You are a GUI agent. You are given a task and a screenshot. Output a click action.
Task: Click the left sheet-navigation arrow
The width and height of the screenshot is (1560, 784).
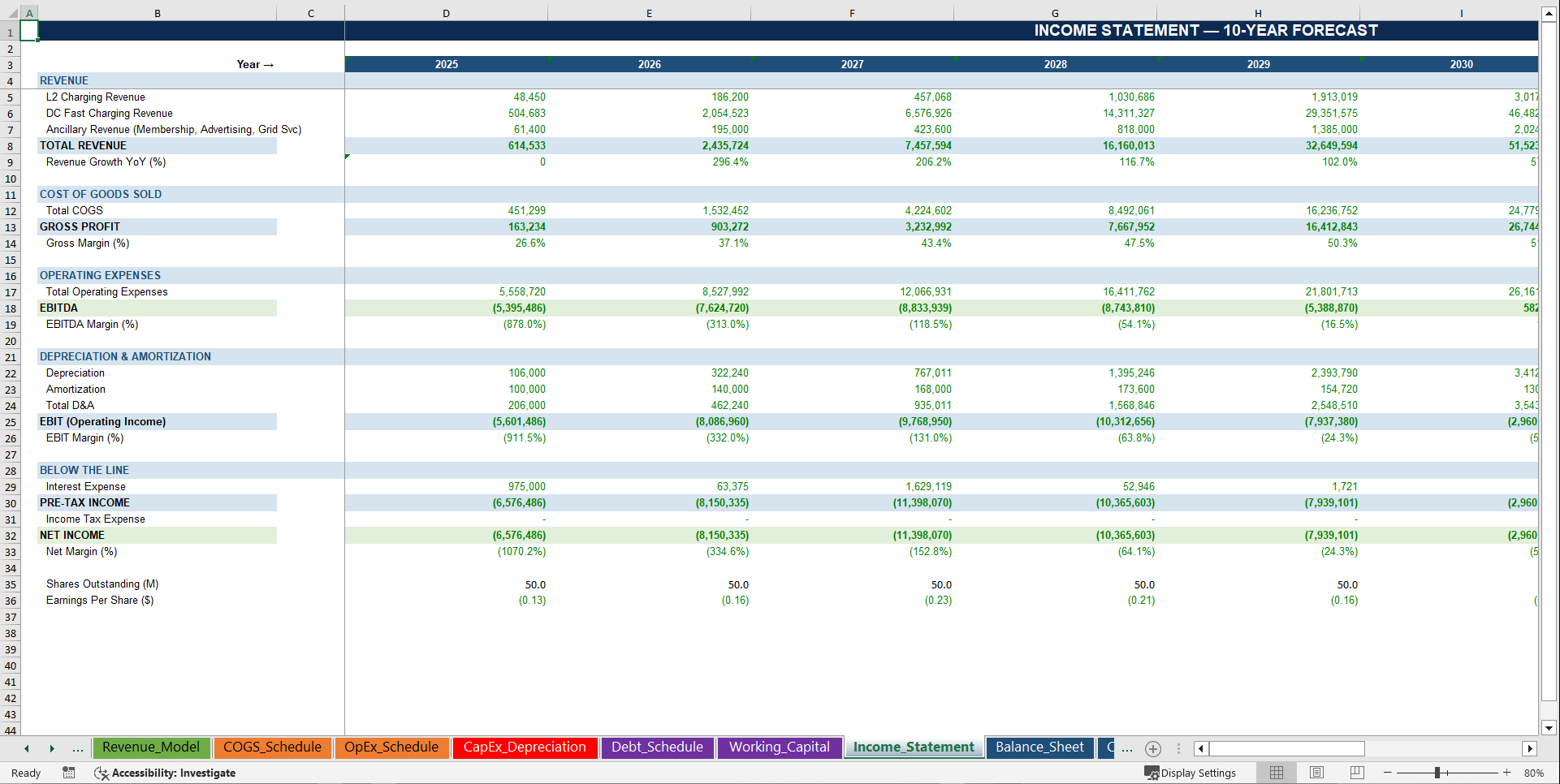point(27,748)
